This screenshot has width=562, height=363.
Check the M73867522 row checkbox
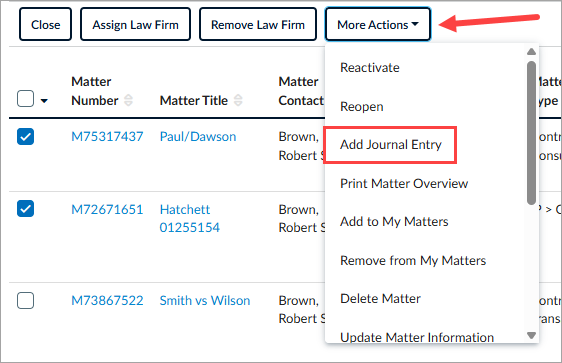coord(25,300)
